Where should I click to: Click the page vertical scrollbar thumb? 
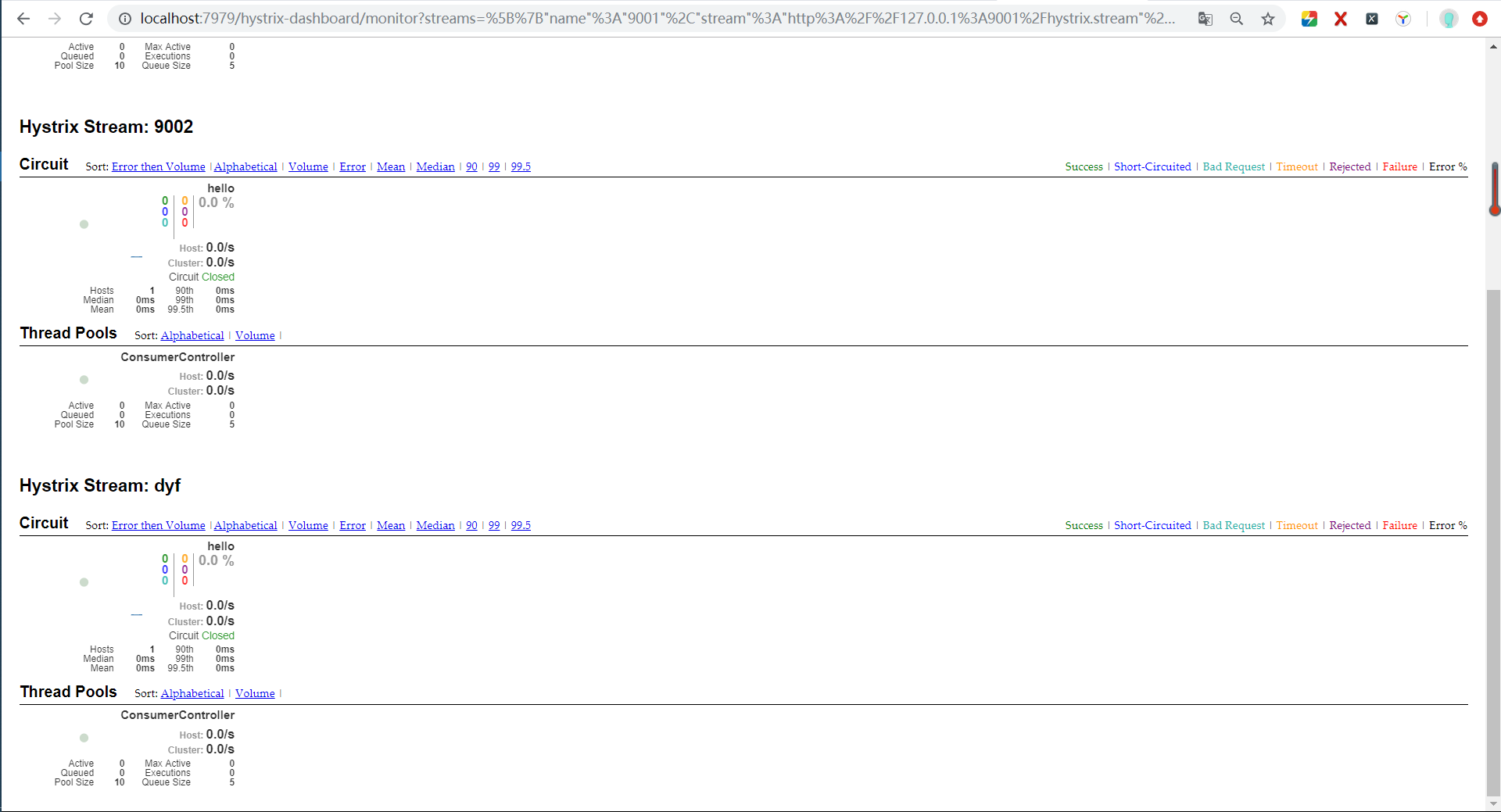pyautogui.click(x=1493, y=542)
